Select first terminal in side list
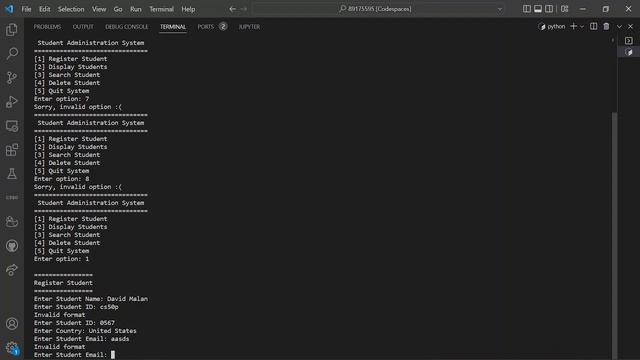 (629, 40)
